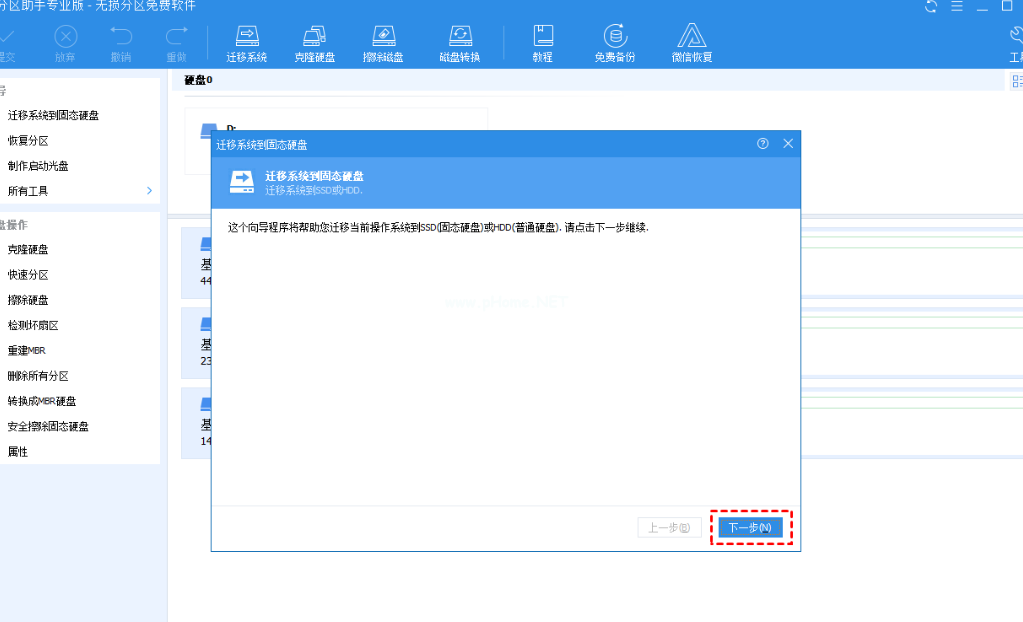Viewport: 1023px width, 622px height.
Task: Open the 教程 tutorial icon
Action: click(x=543, y=43)
